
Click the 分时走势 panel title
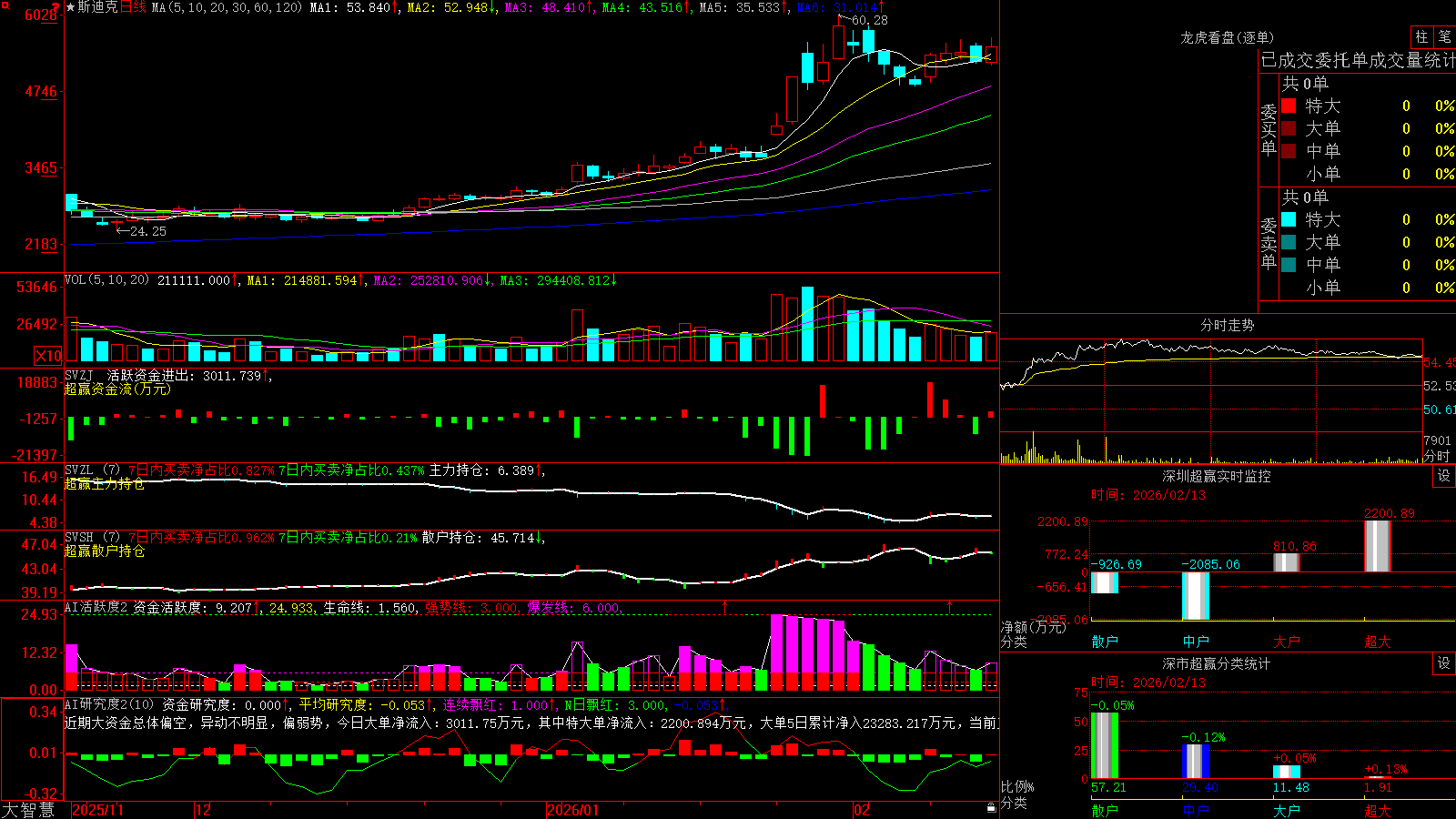tap(1227, 325)
